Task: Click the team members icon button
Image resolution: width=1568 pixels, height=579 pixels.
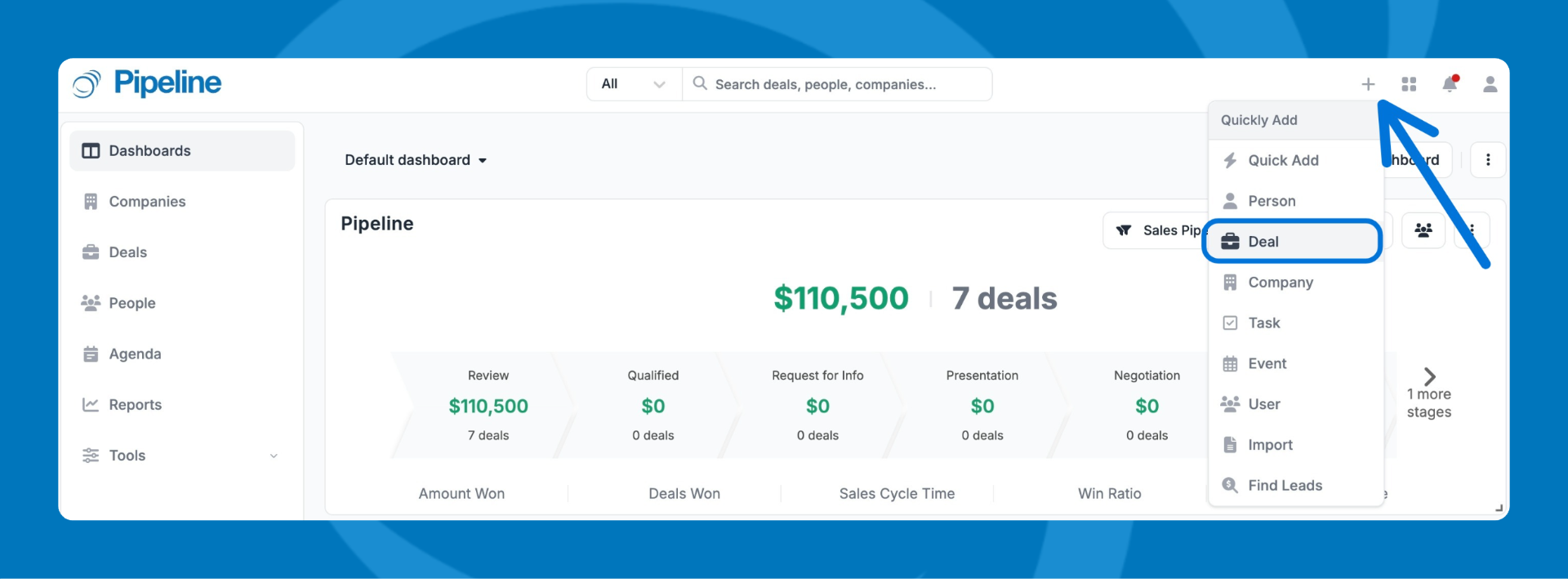Action: pos(1423,230)
